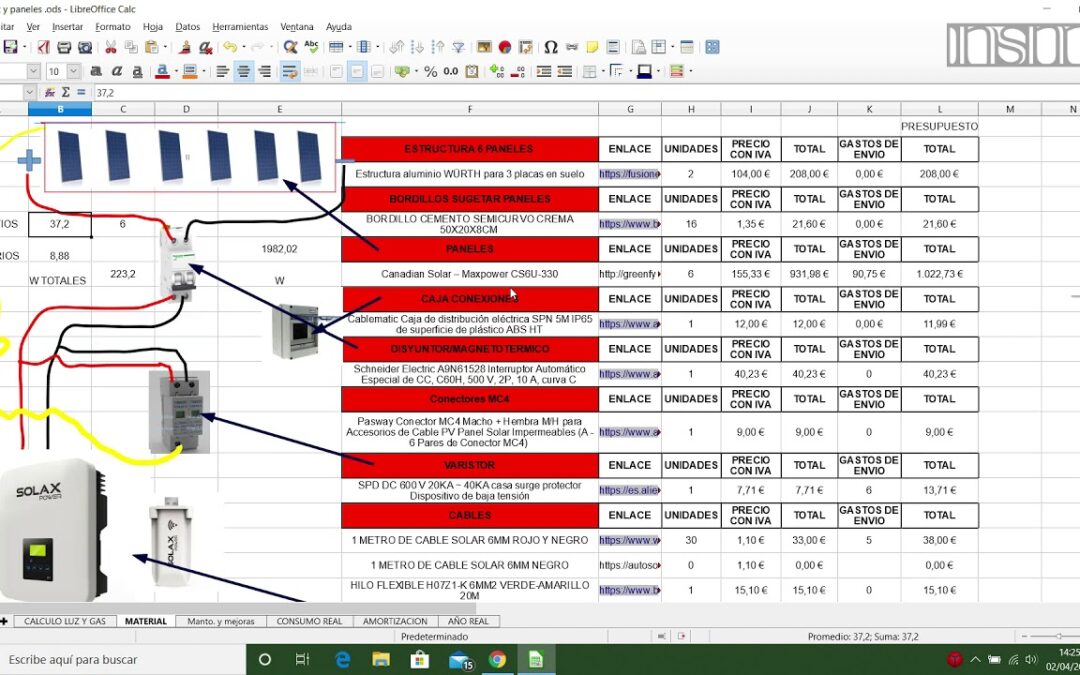
Task: Insert a hyperlink
Action: (x=572, y=47)
